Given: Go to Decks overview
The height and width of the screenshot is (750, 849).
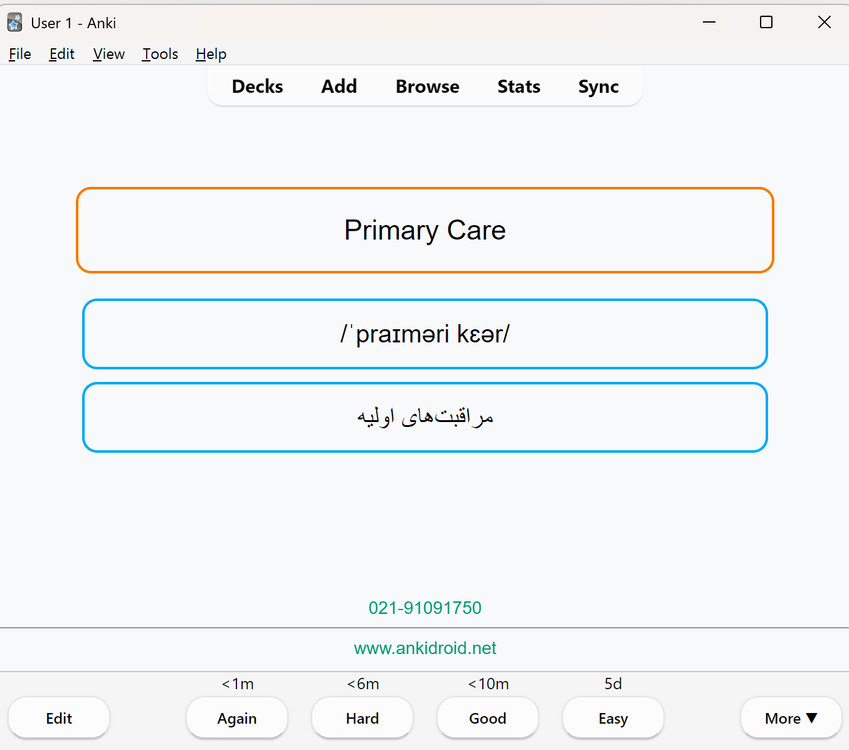Looking at the screenshot, I should 257,87.
